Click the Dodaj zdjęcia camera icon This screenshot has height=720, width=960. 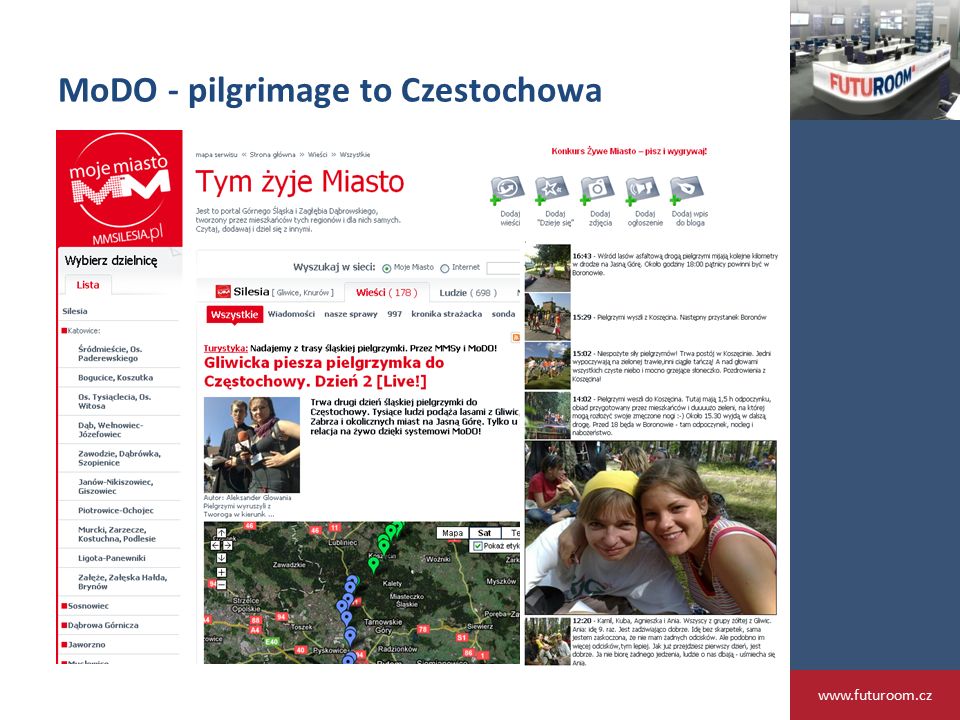click(x=597, y=190)
